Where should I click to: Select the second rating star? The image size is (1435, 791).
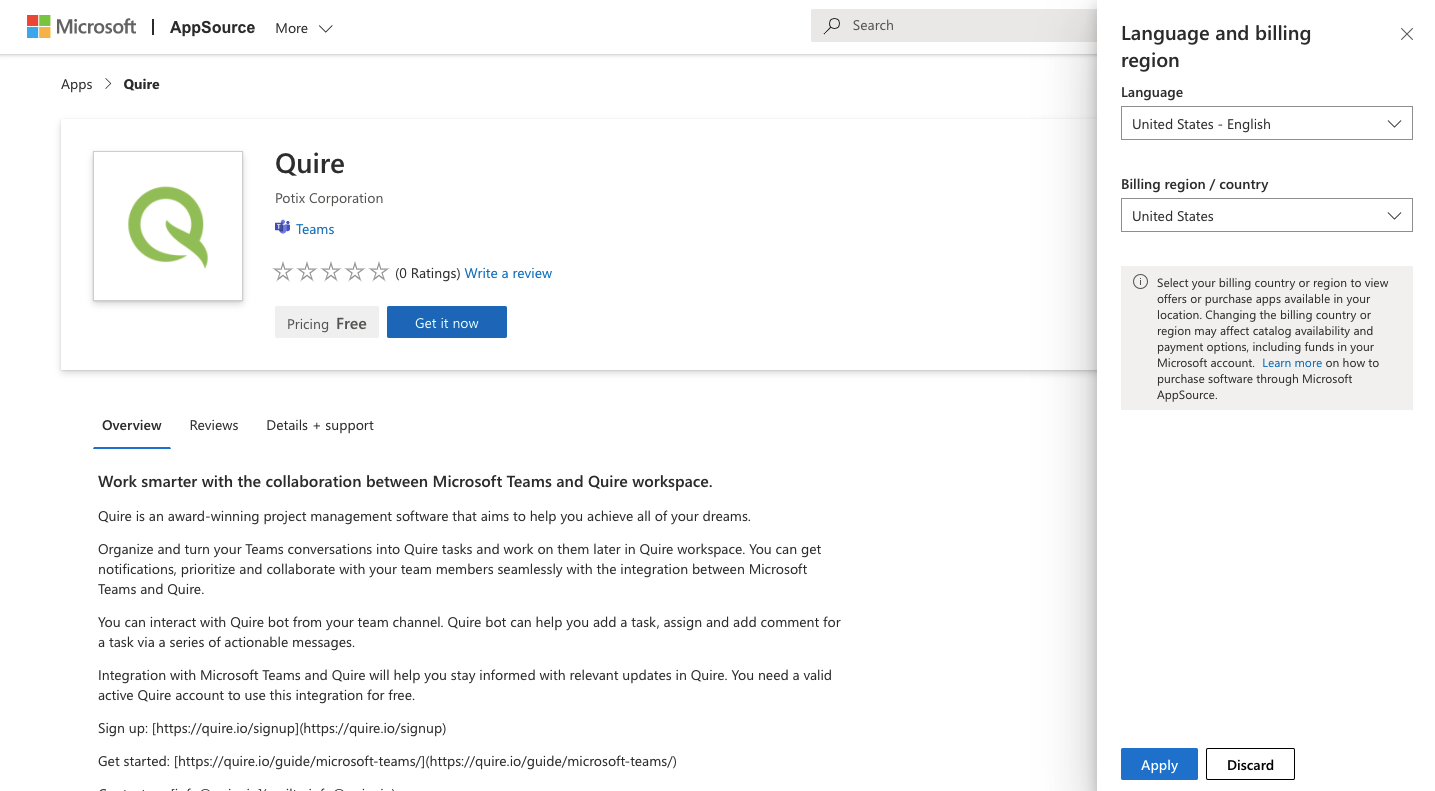(x=307, y=272)
